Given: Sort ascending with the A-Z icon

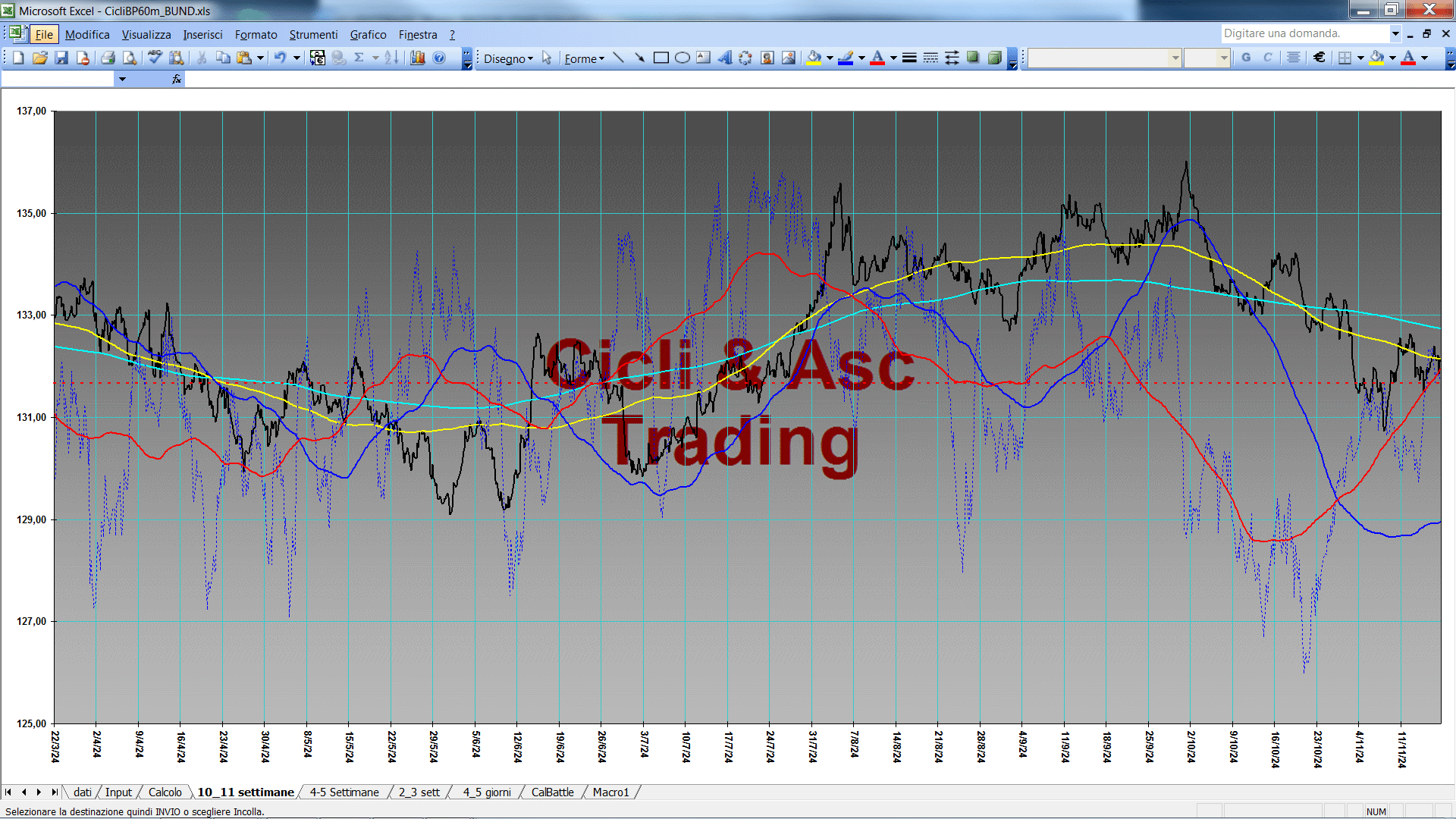Looking at the screenshot, I should coord(391,58).
